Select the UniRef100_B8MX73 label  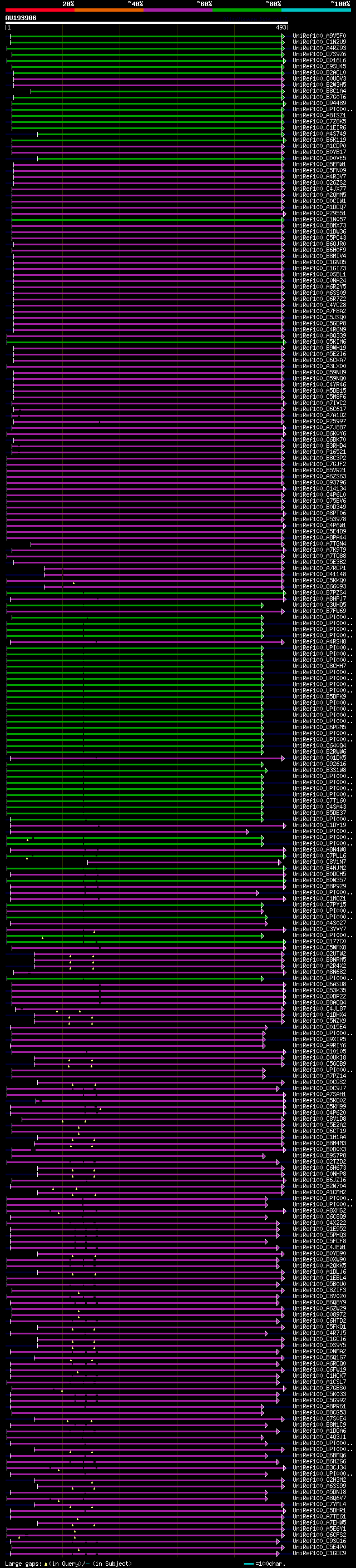(319, 225)
